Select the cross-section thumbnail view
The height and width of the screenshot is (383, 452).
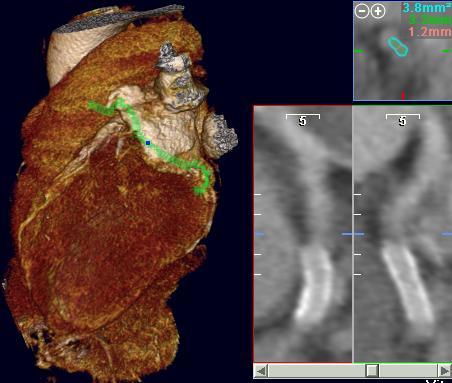pos(403,50)
